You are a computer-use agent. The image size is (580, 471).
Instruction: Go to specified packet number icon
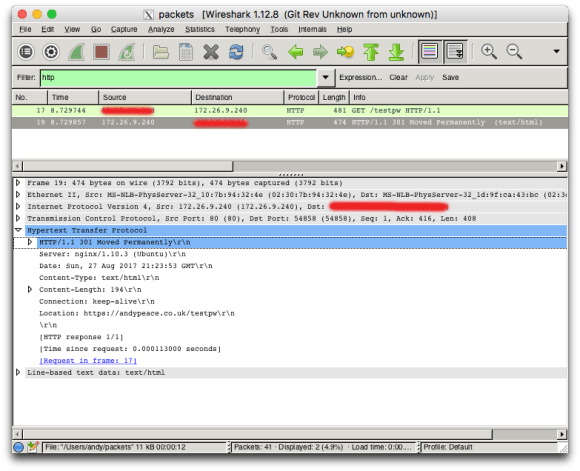(345, 51)
